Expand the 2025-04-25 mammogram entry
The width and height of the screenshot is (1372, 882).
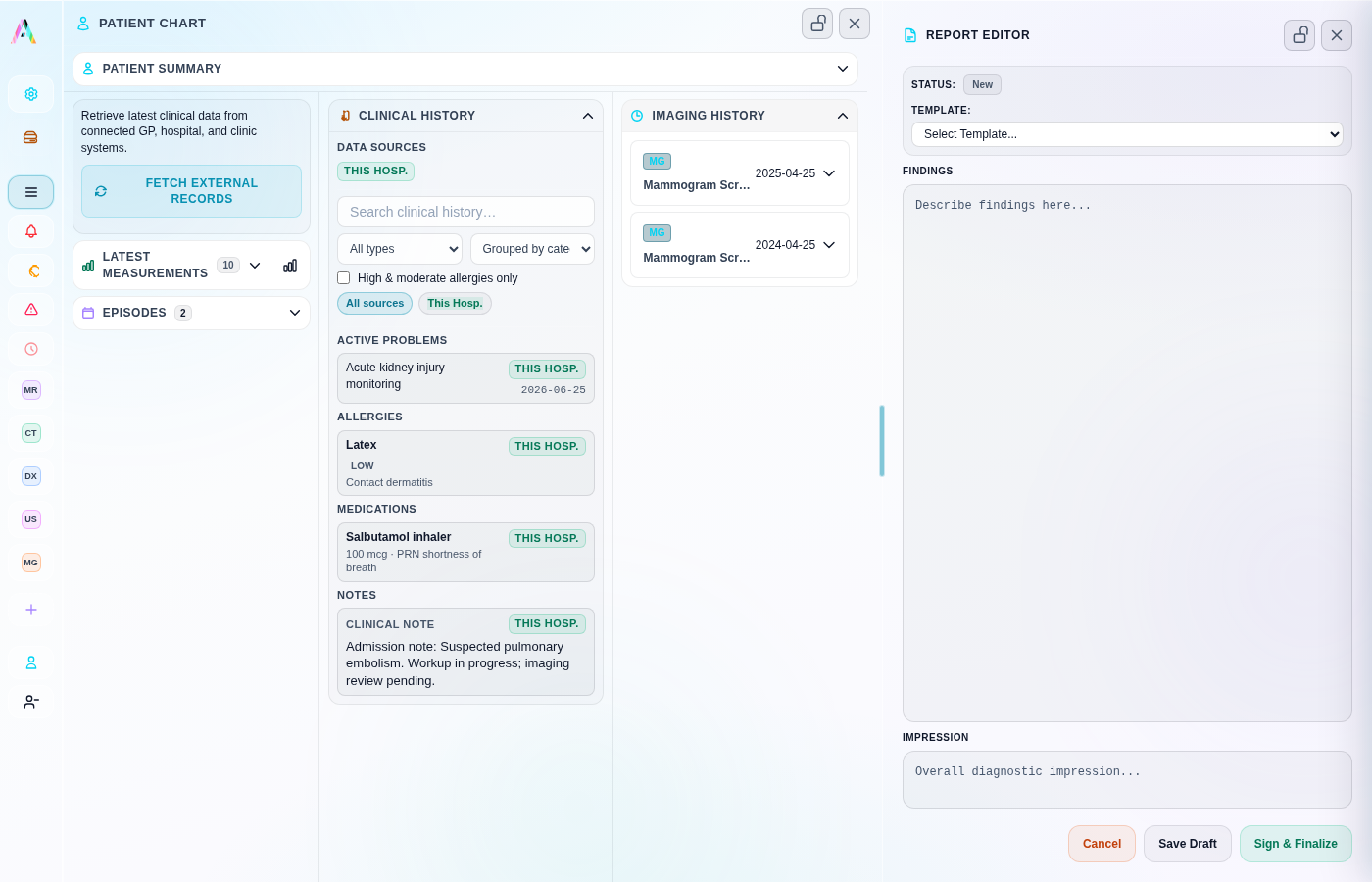(829, 173)
